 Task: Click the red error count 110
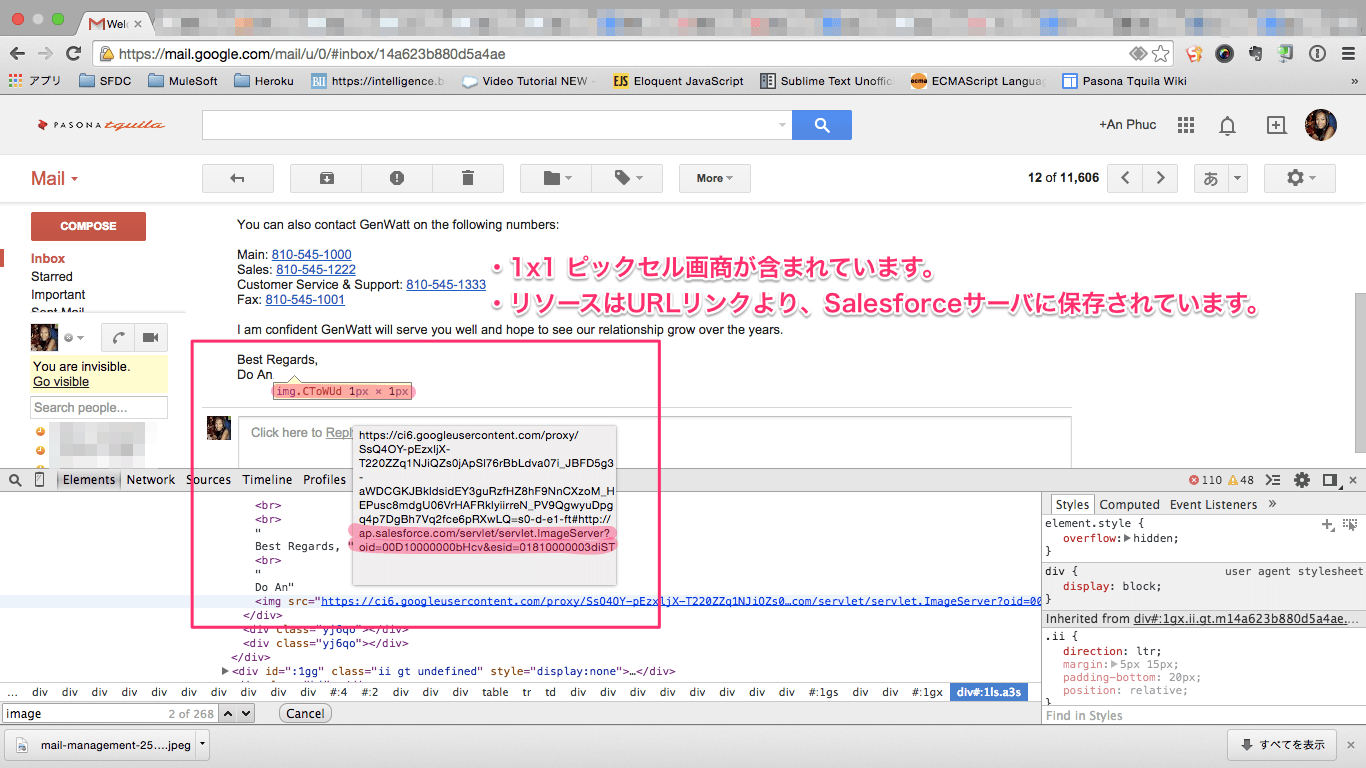(x=1206, y=480)
